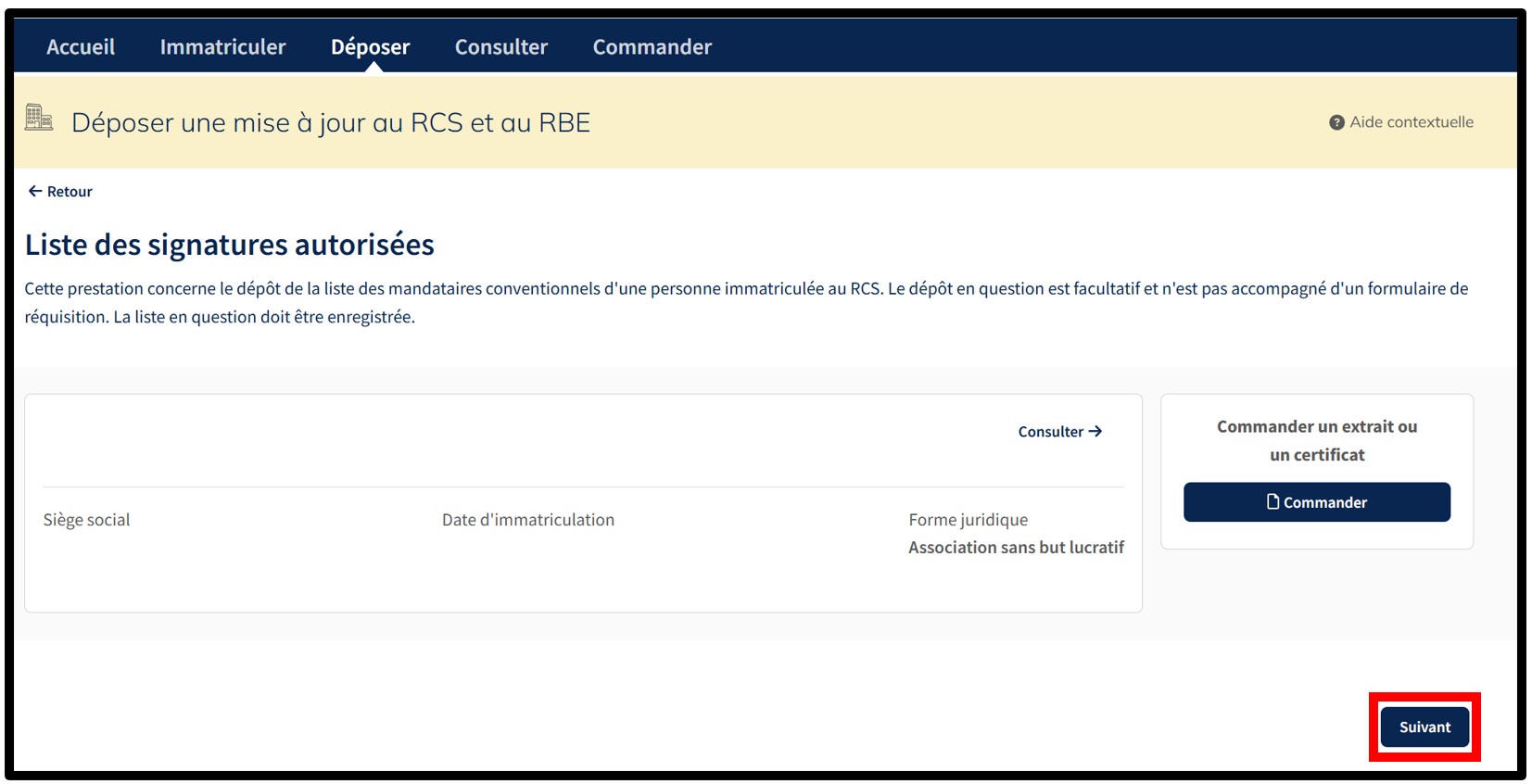Click the 'Déposer une mise à jour' page title
Screen dimensions: 1532x784
coord(330,122)
